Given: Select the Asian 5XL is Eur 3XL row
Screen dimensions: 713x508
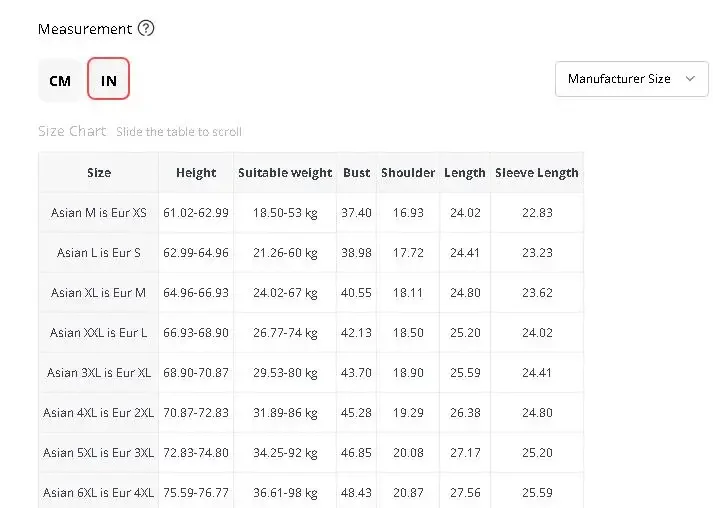Looking at the screenshot, I should pyautogui.click(x=311, y=453).
